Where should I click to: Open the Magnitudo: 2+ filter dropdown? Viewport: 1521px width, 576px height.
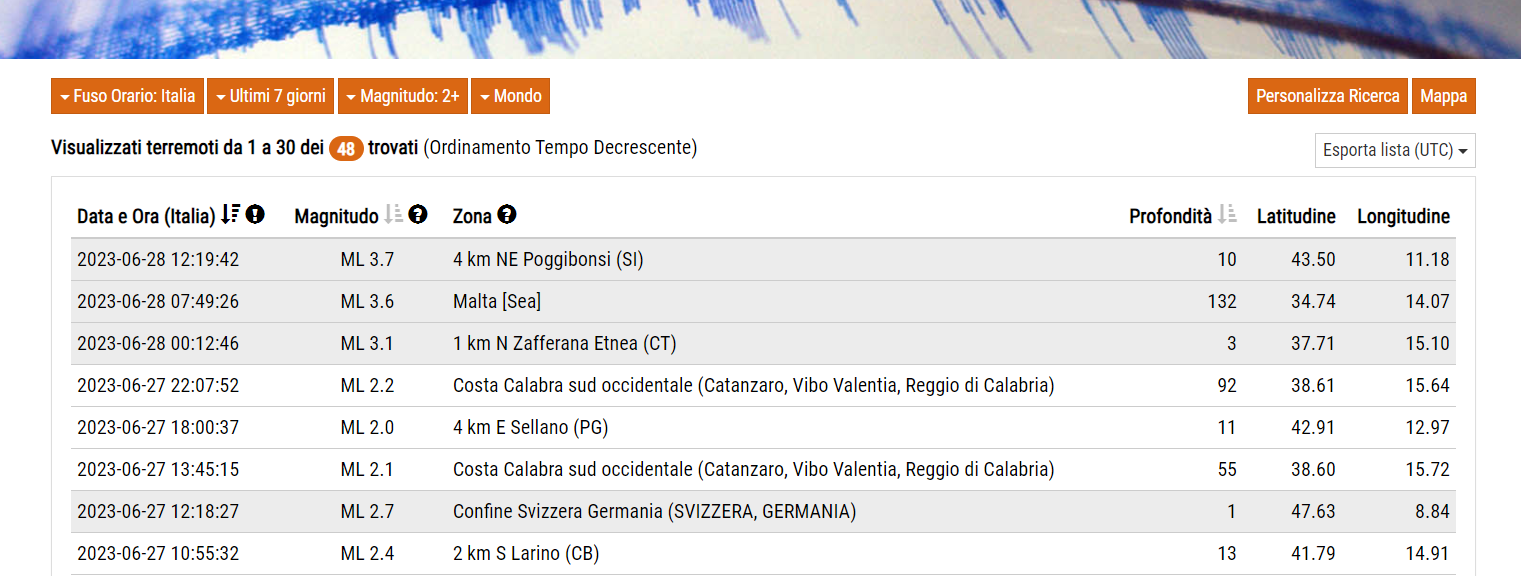[403, 96]
